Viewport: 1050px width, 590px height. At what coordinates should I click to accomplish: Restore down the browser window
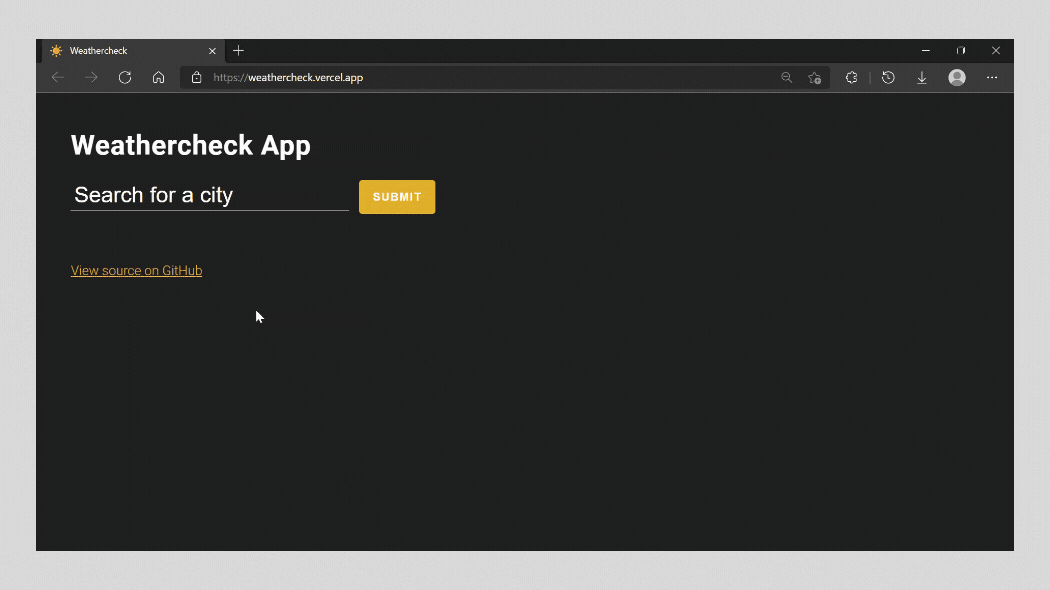961,51
